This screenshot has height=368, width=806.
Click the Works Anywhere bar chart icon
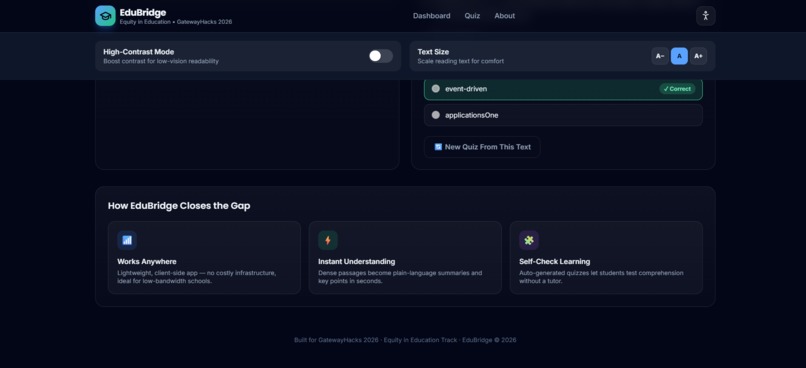[x=127, y=240]
